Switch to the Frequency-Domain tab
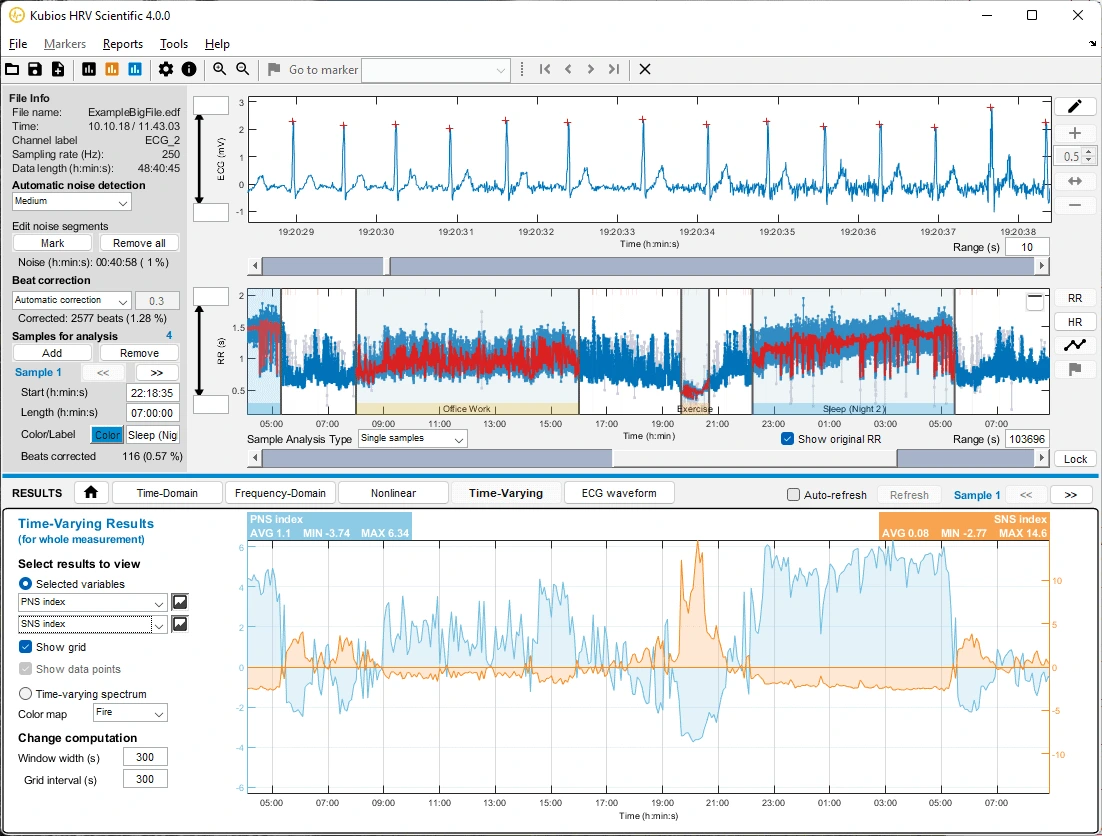The height and width of the screenshot is (836, 1102). [x=280, y=493]
